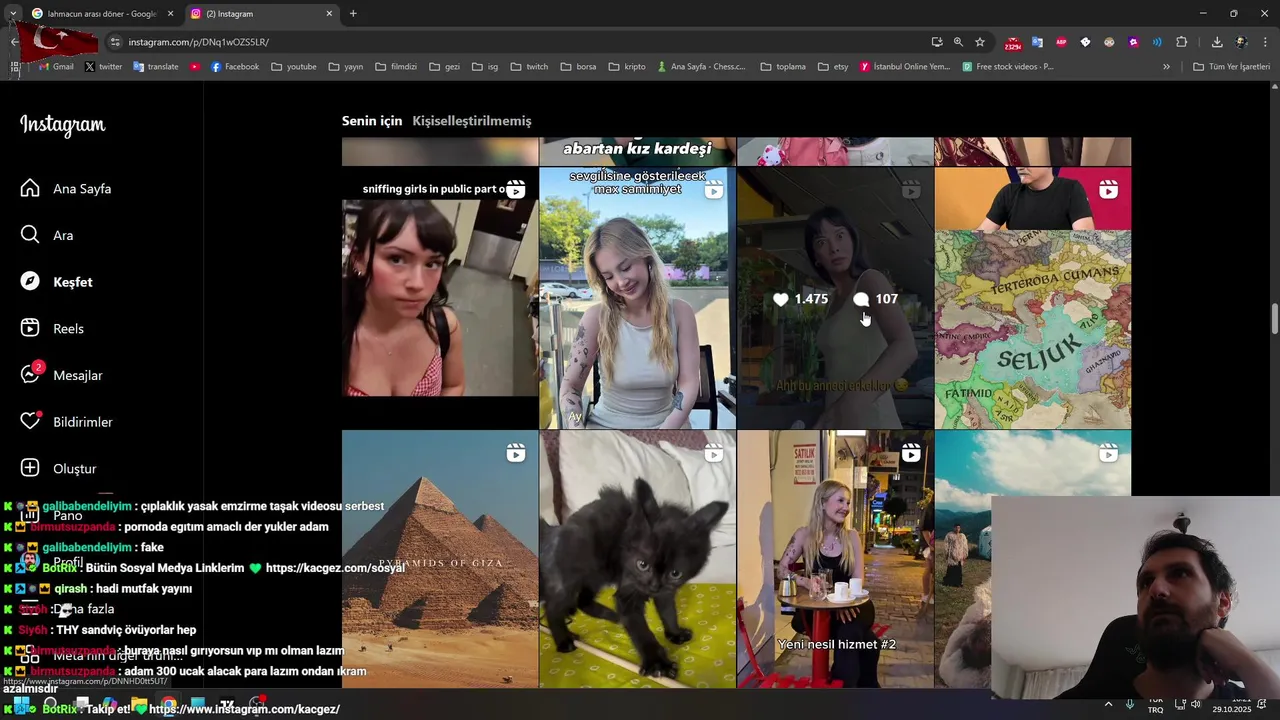Screen dimensions: 1280x720
Task: Open Free stock videos bookmark
Action: [x=1008, y=67]
